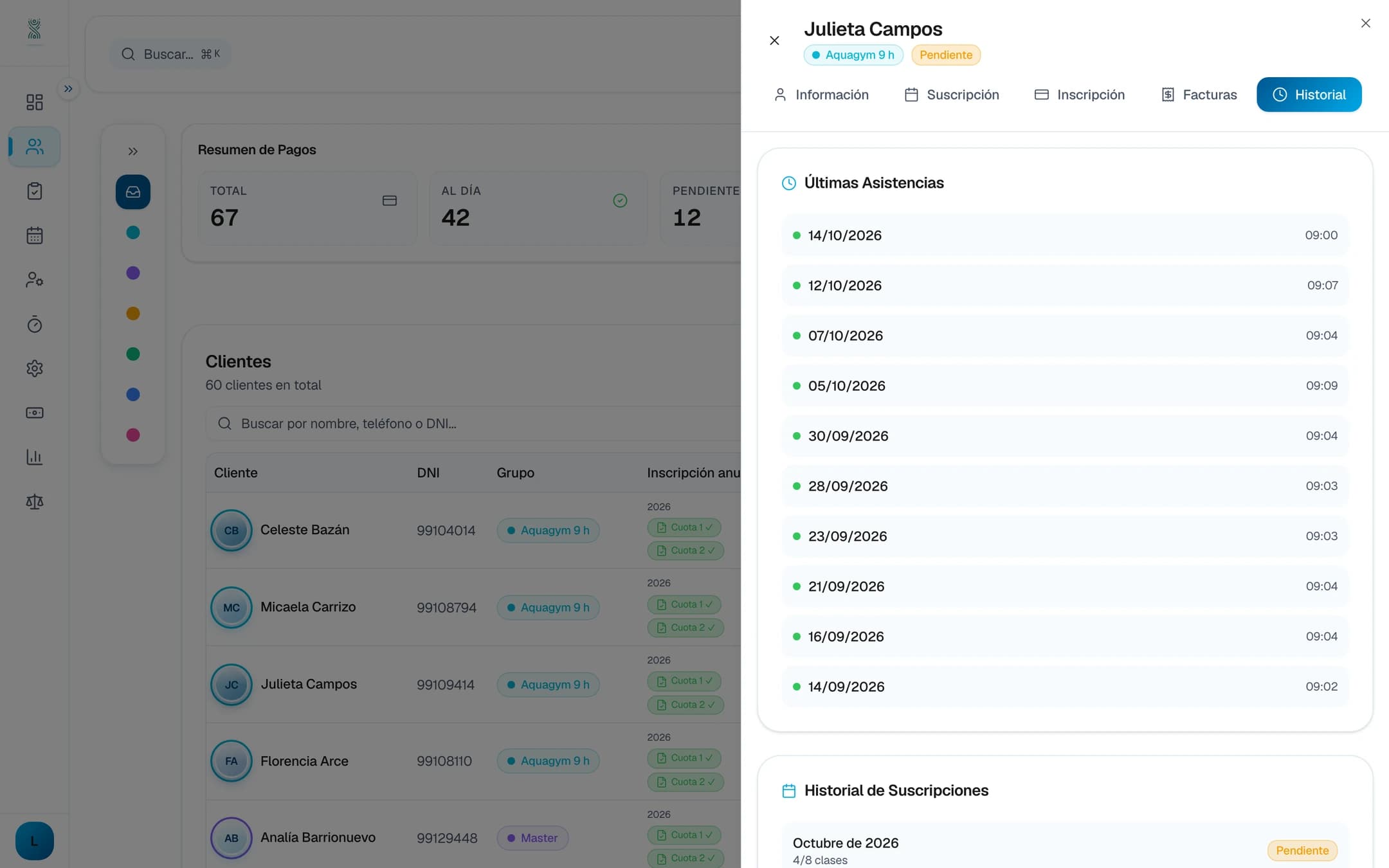Open the dashboard grid icon in sidebar

click(34, 102)
